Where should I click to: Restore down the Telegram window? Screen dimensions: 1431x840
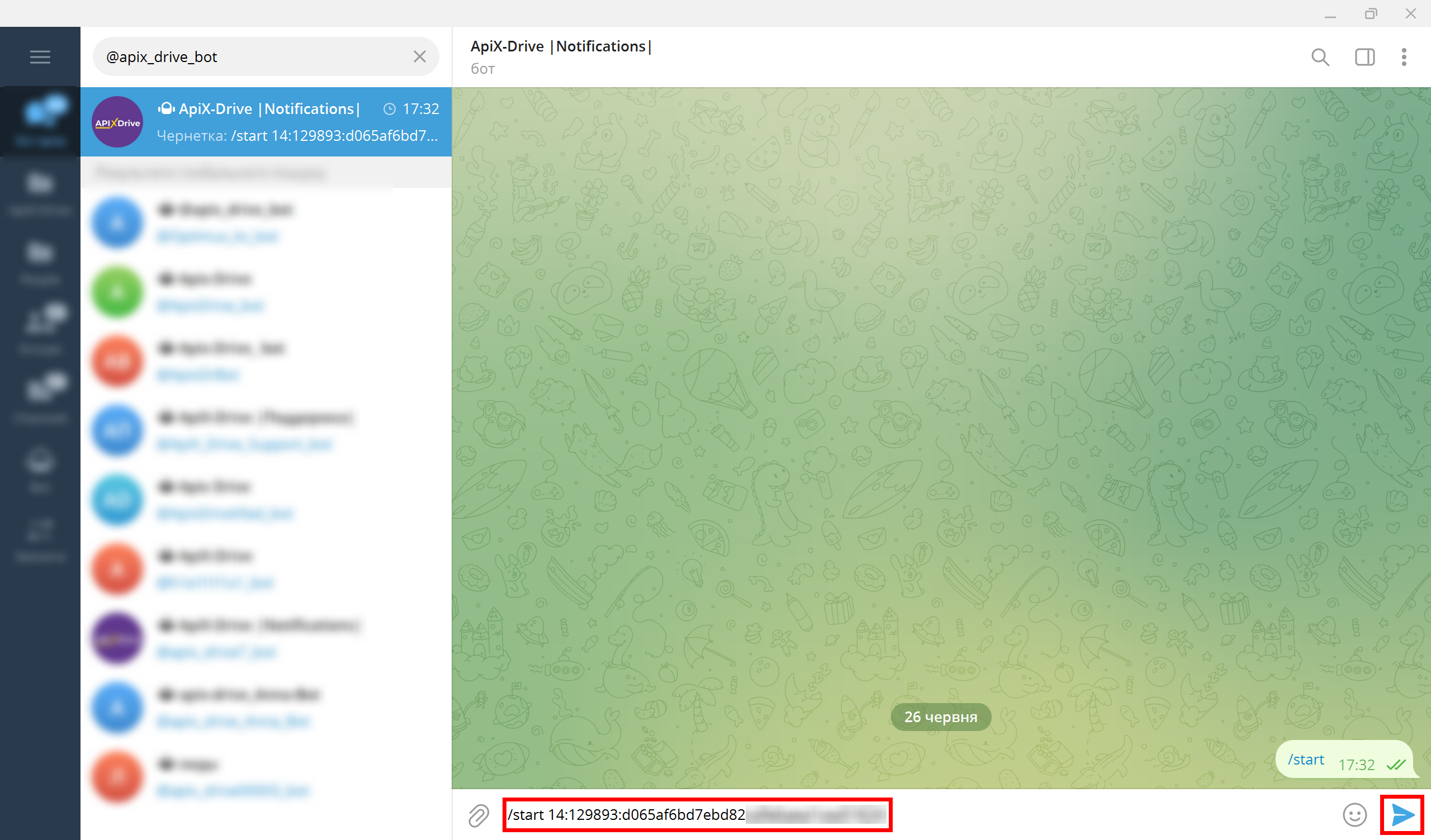[1371, 13]
